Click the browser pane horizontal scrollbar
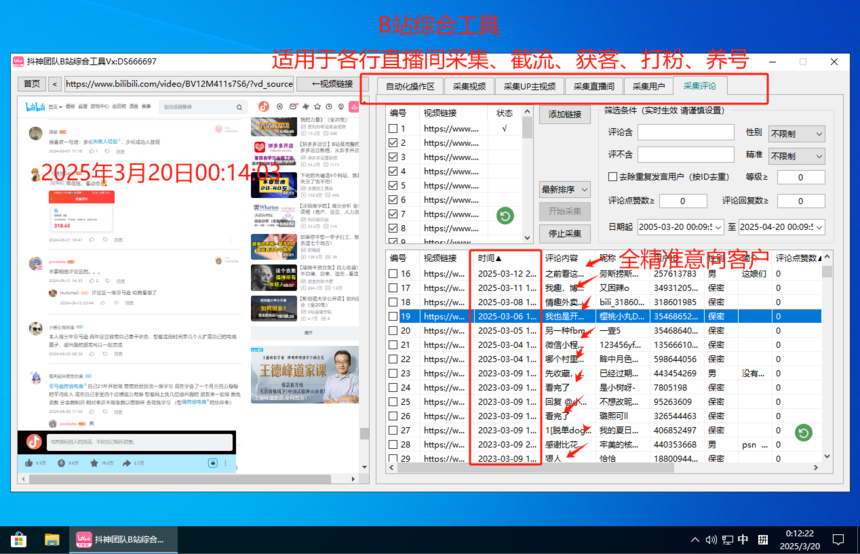 click(x=180, y=478)
